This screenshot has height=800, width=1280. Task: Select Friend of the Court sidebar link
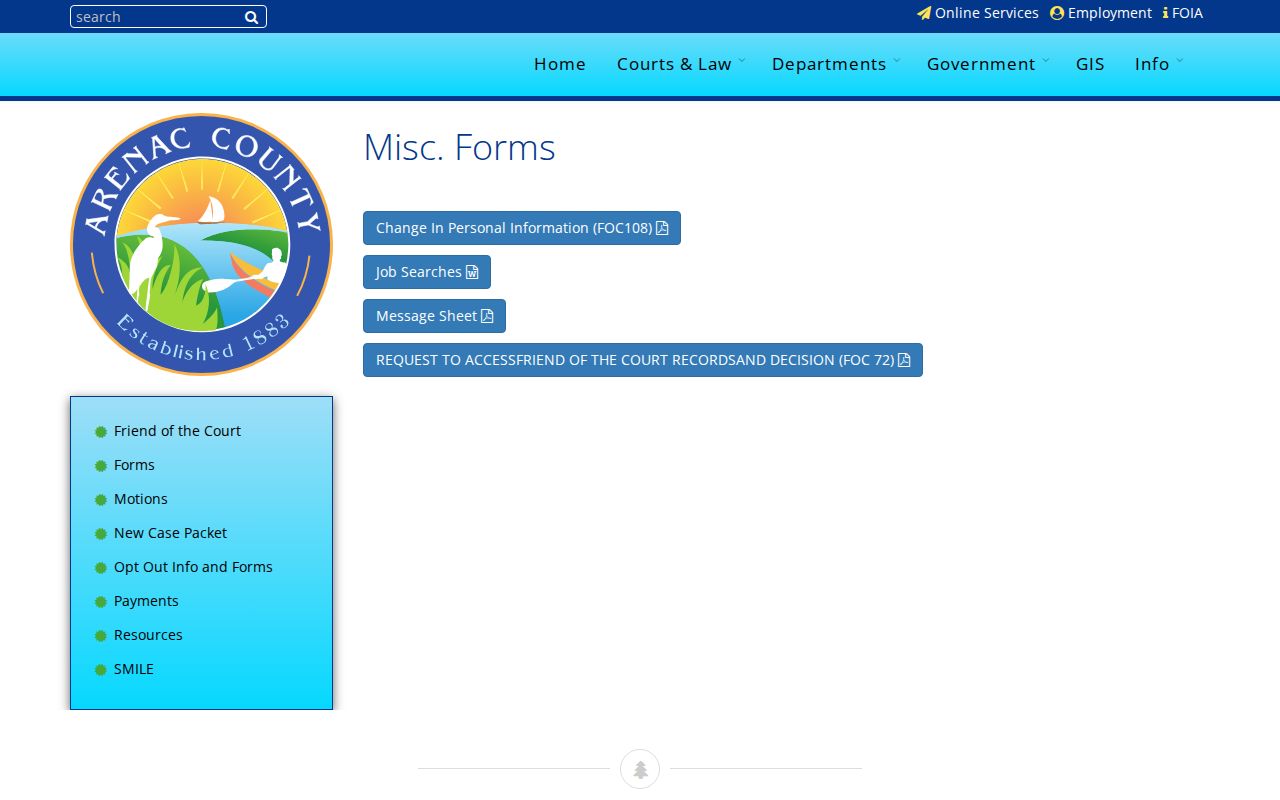coord(177,431)
